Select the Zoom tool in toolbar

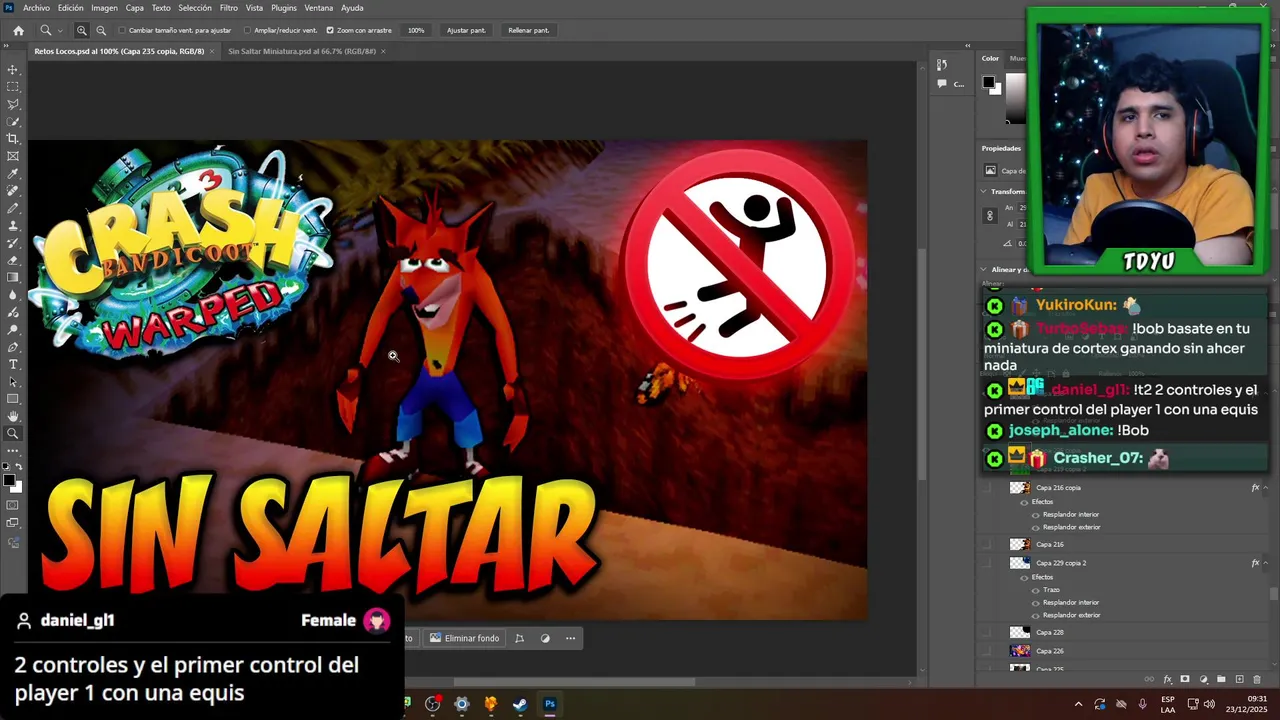(13, 434)
